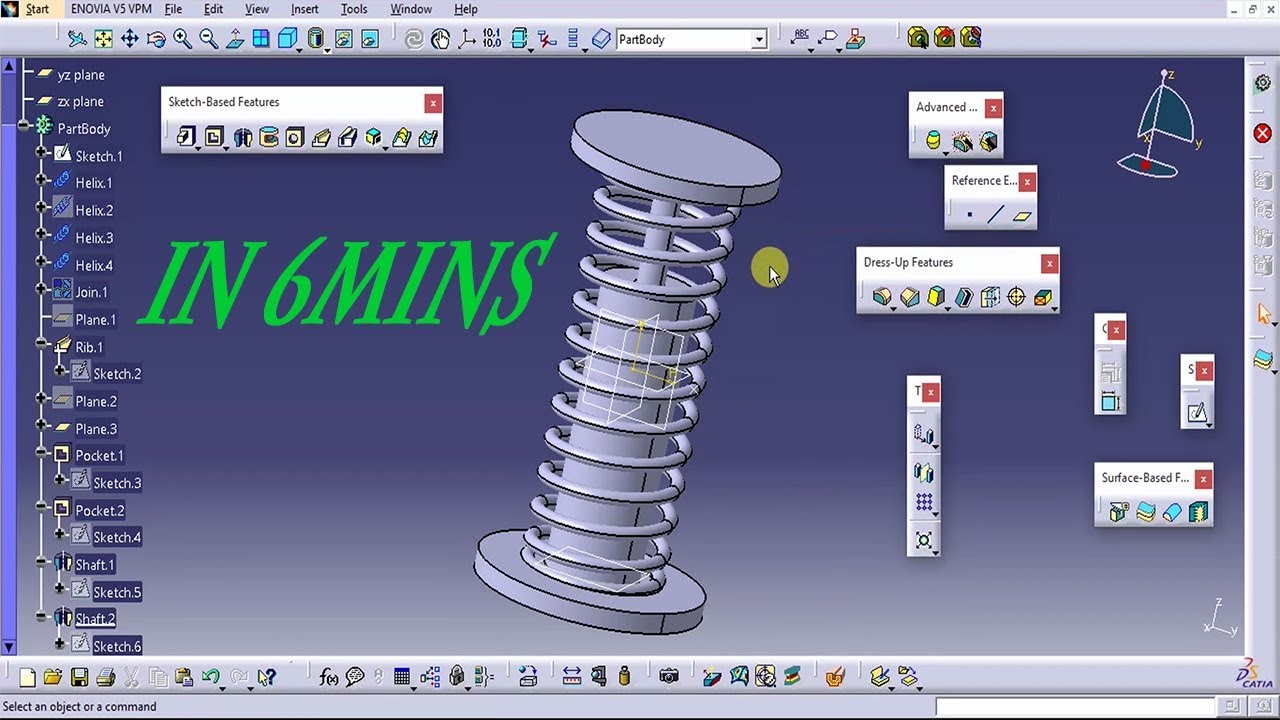Select the Rib tool icon
The height and width of the screenshot is (720, 1280).
pyautogui.click(x=321, y=137)
